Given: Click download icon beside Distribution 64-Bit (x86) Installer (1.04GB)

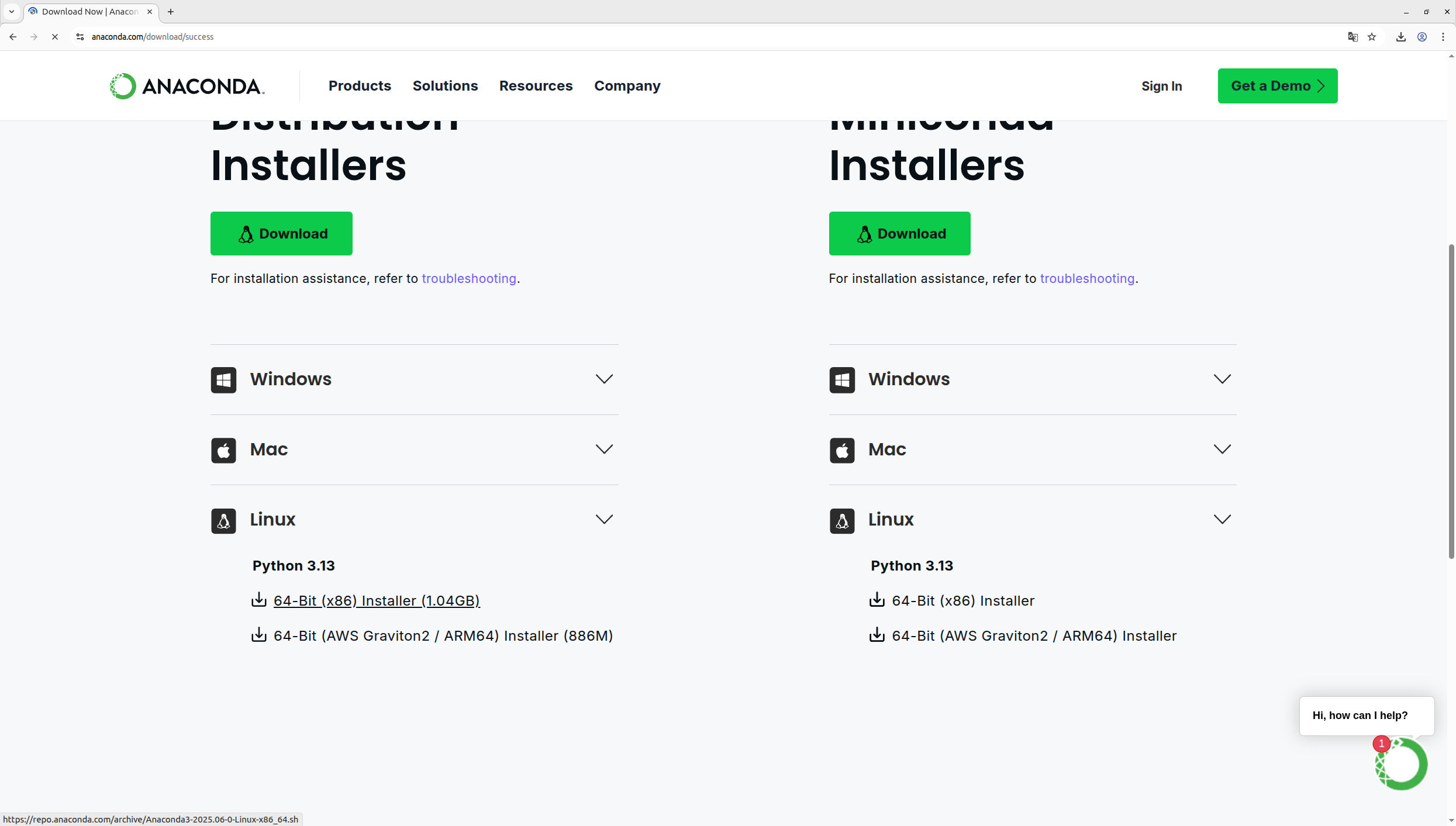Looking at the screenshot, I should tap(258, 600).
